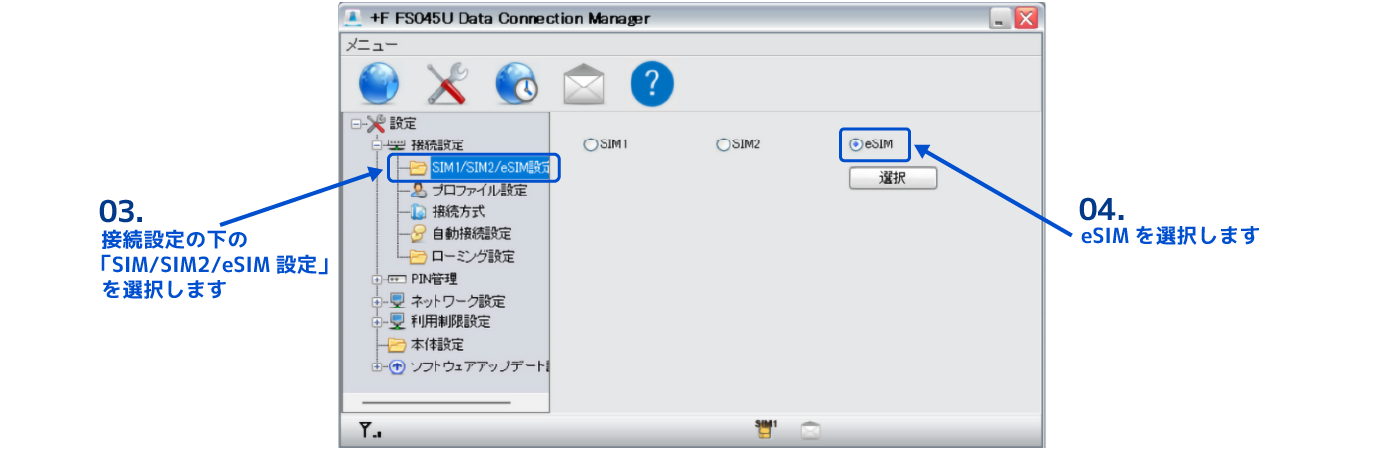Expand the ソフトウェアアップデート tree node
The width and height of the screenshot is (1385, 450).
pos(377,367)
